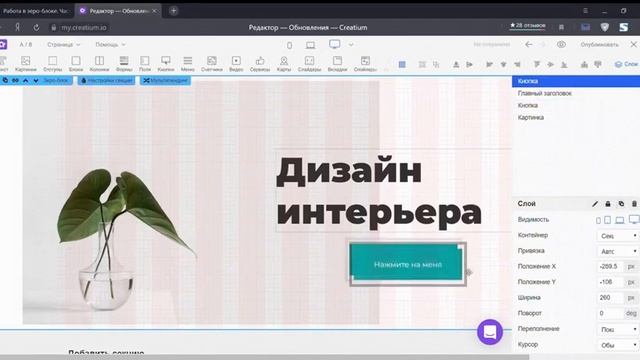Open the Привязка dropdown
The image size is (640, 360).
click(618, 251)
